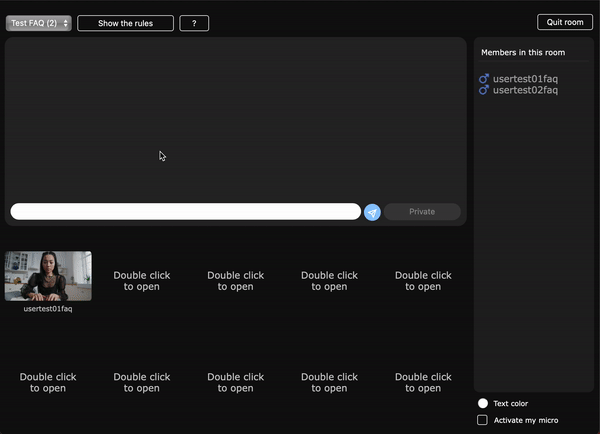The height and width of the screenshot is (434, 600).
Task: Pick text color with white swatch
Action: [x=483, y=403]
